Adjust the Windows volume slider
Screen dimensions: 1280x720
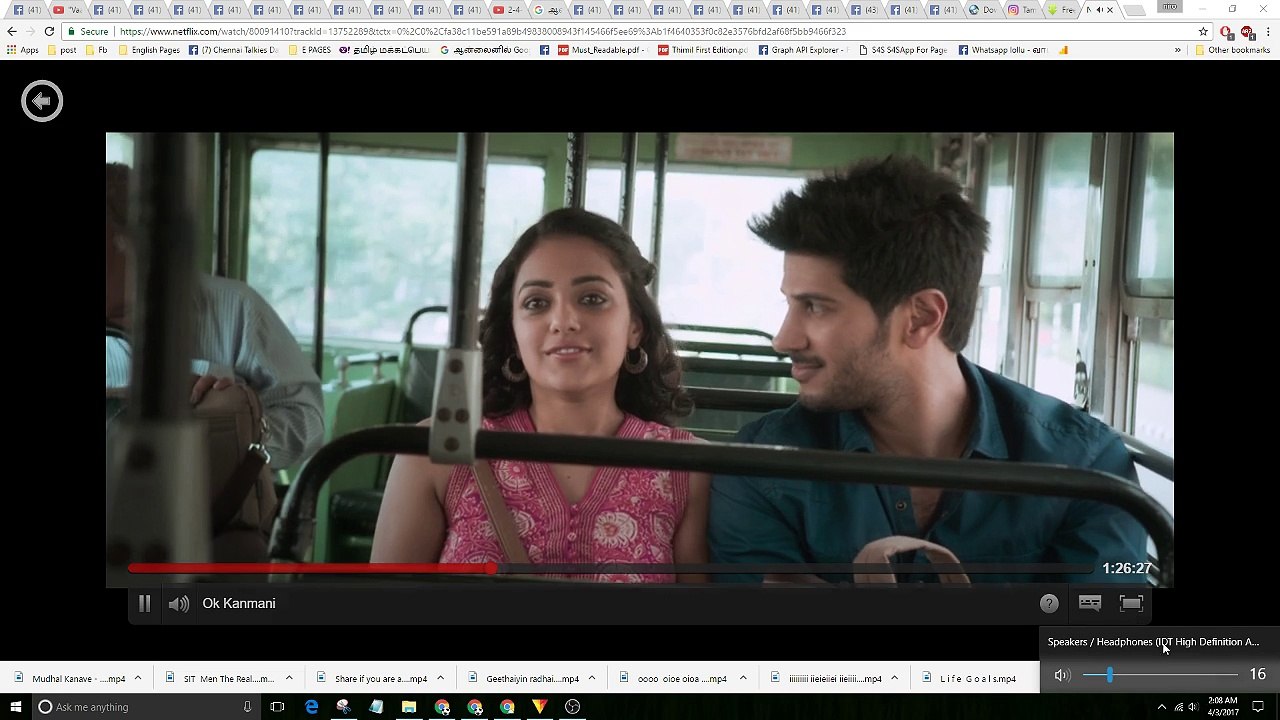click(1160, 675)
